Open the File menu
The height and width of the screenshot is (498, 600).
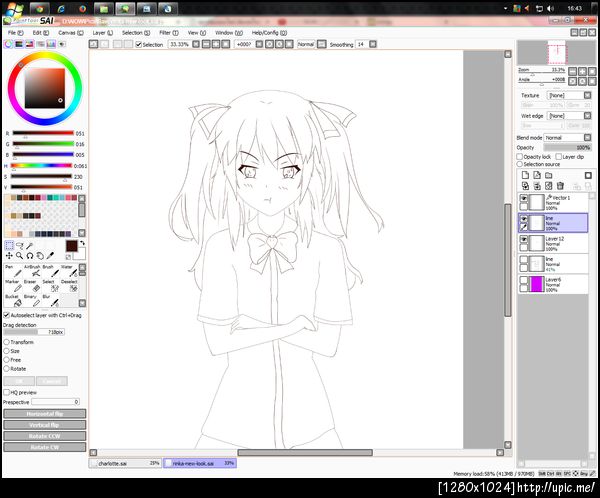(16, 33)
